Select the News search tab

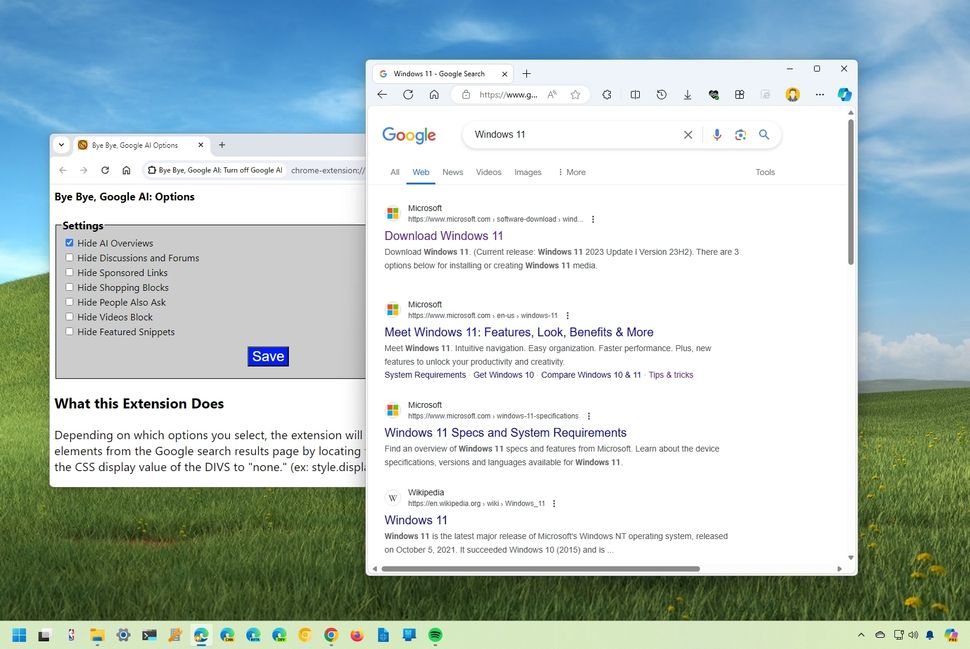click(x=452, y=172)
